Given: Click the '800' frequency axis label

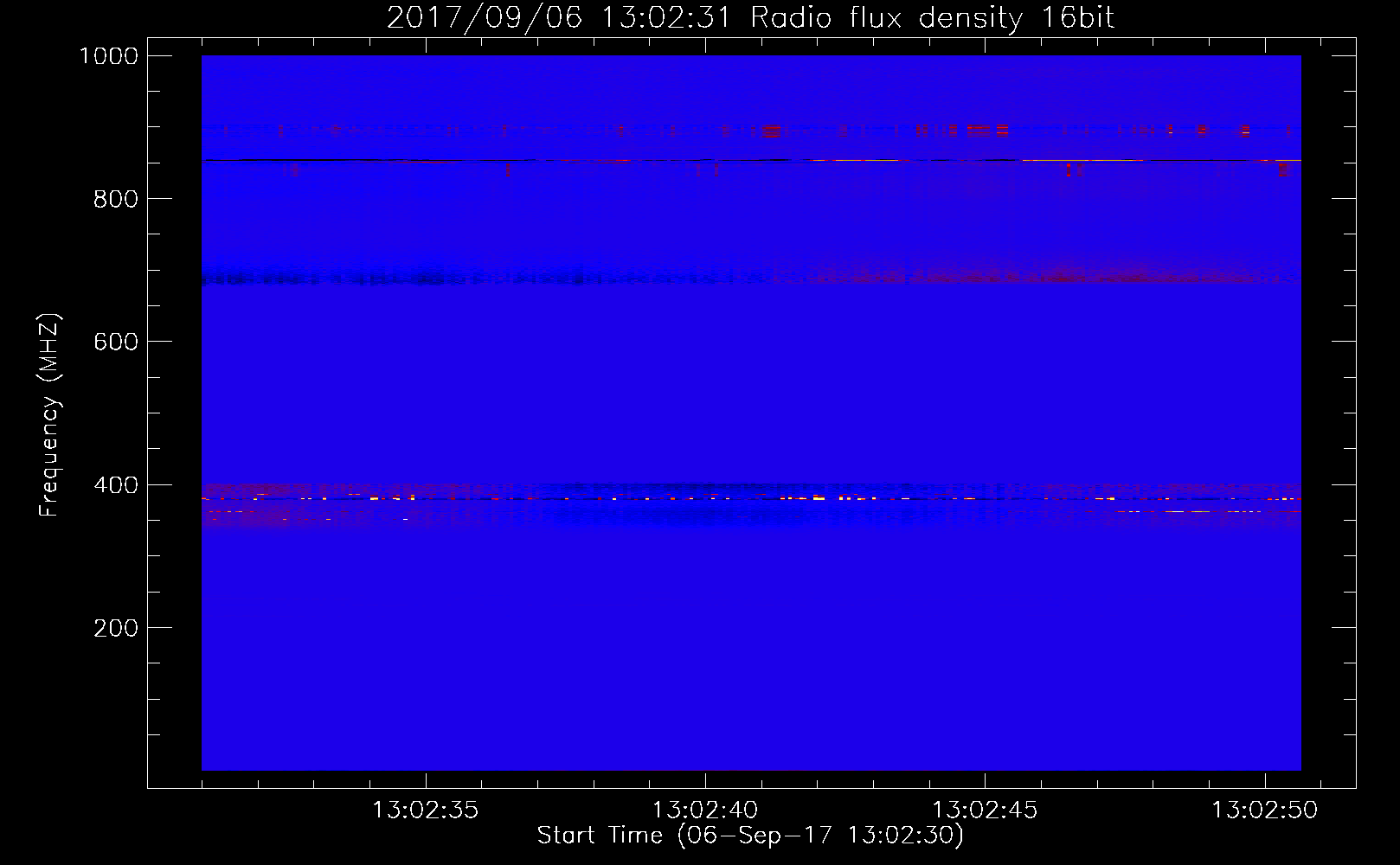Looking at the screenshot, I should [x=116, y=199].
